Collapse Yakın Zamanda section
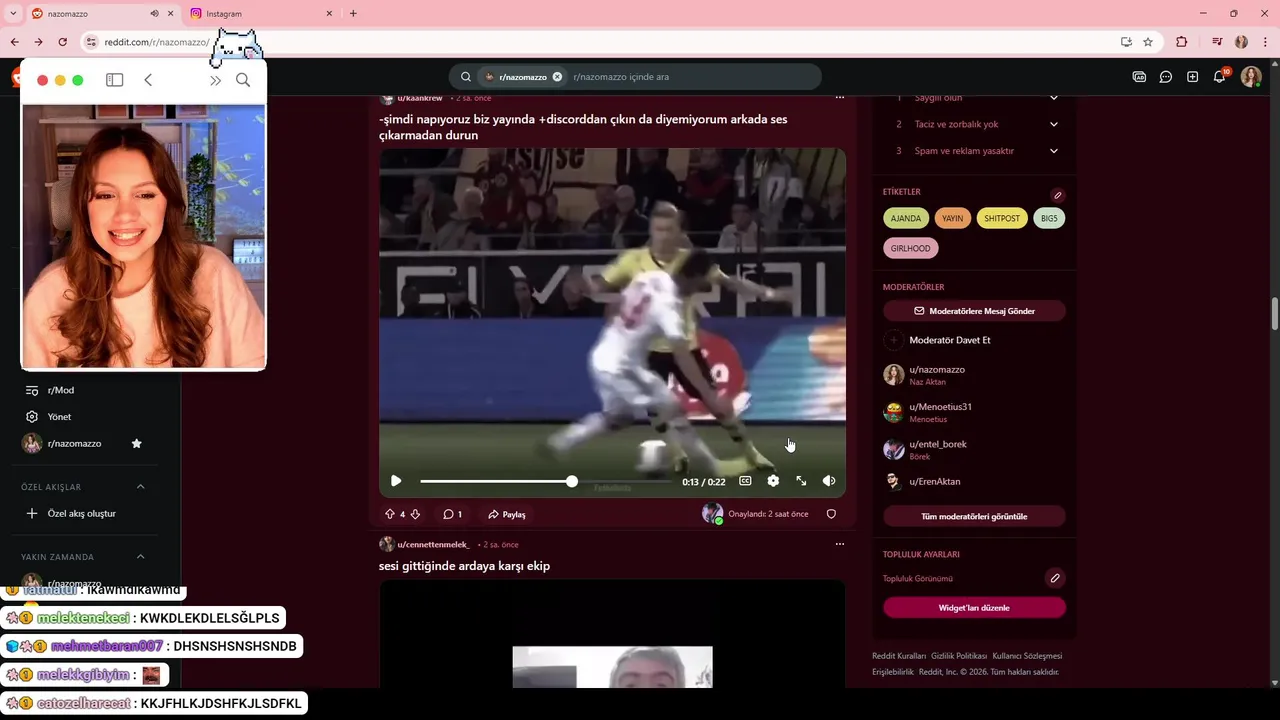1280x720 pixels. click(140, 557)
